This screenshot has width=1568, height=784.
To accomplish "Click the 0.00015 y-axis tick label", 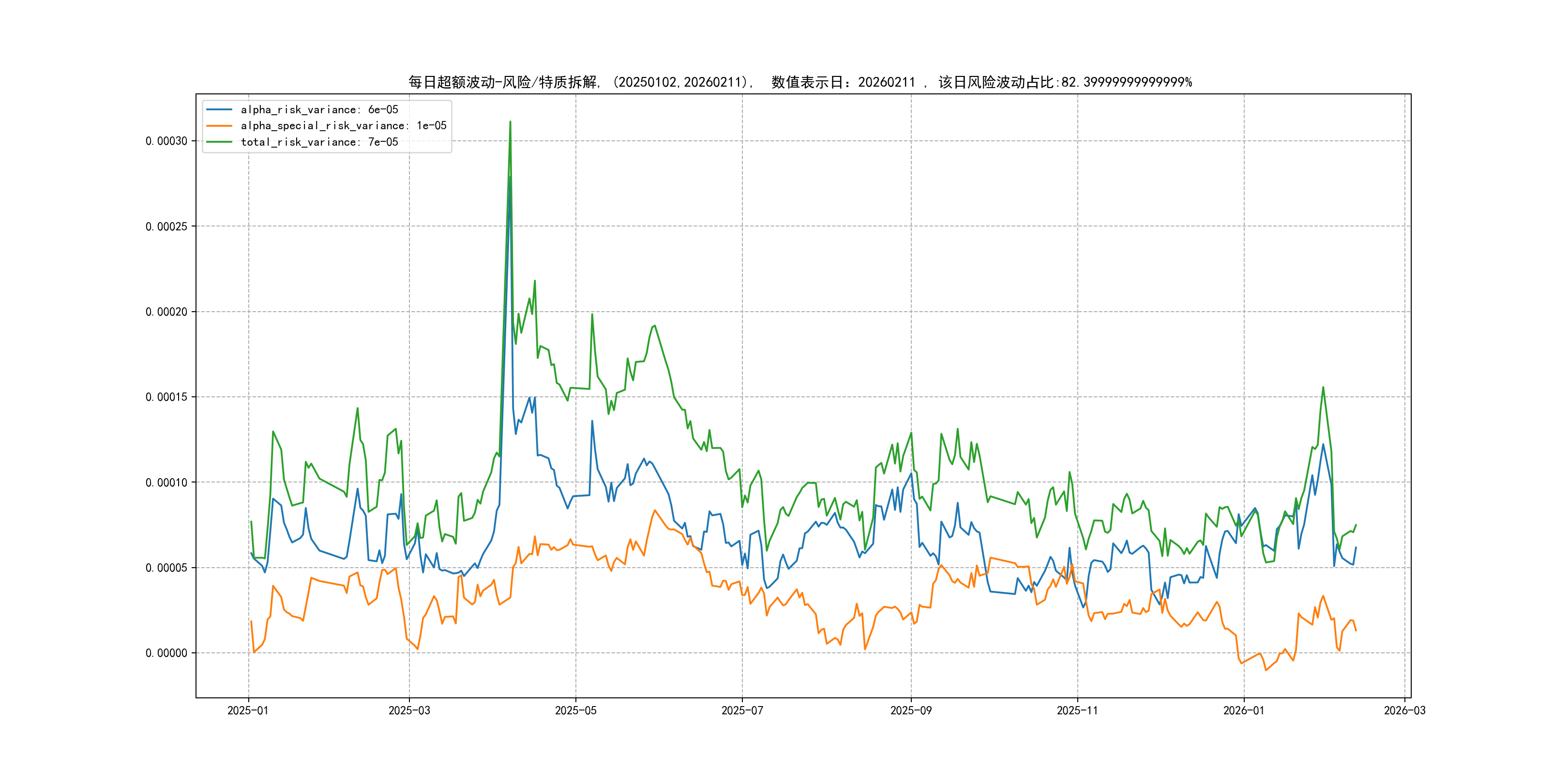I will tap(166, 397).
